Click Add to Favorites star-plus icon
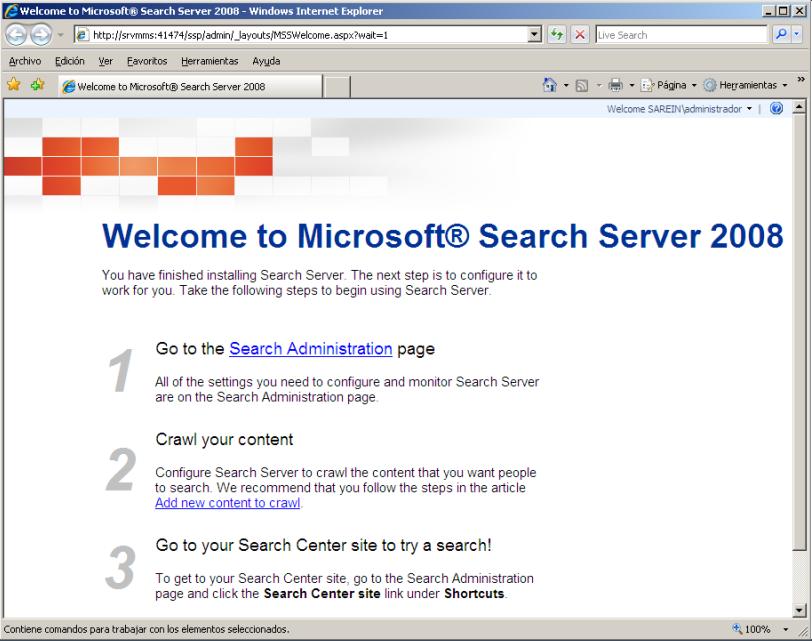The width and height of the screenshot is (812, 641). [x=37, y=84]
